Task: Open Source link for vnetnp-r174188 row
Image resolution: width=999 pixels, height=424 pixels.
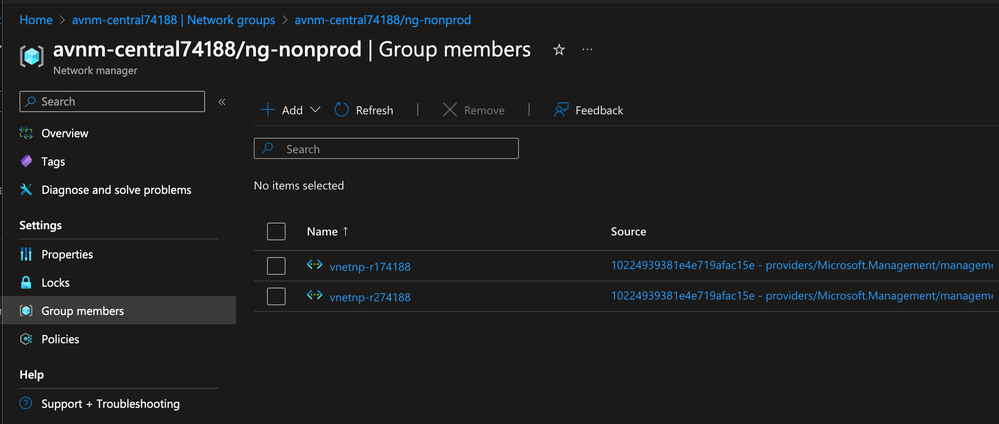Action: (x=802, y=265)
